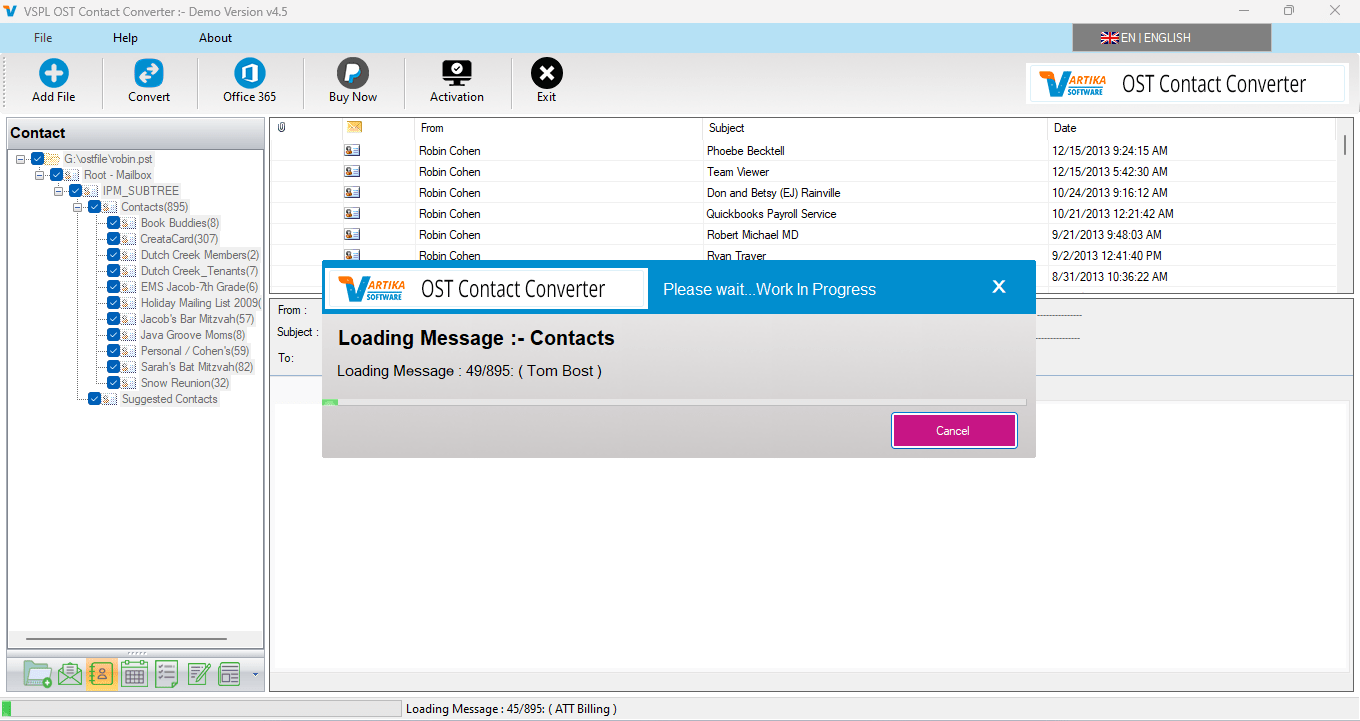Click the folder icon of G:\ostfile\robin.pst

click(x=53, y=159)
